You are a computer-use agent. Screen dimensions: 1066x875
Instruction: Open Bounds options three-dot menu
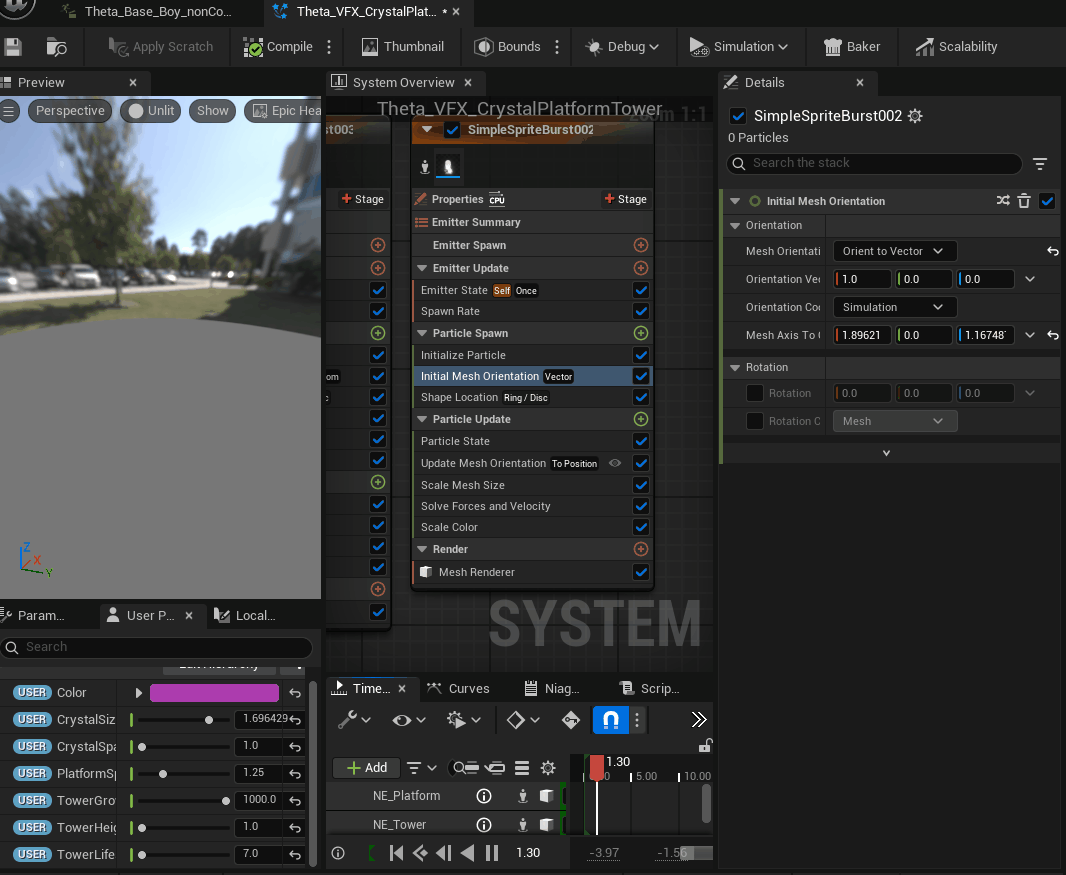557,47
